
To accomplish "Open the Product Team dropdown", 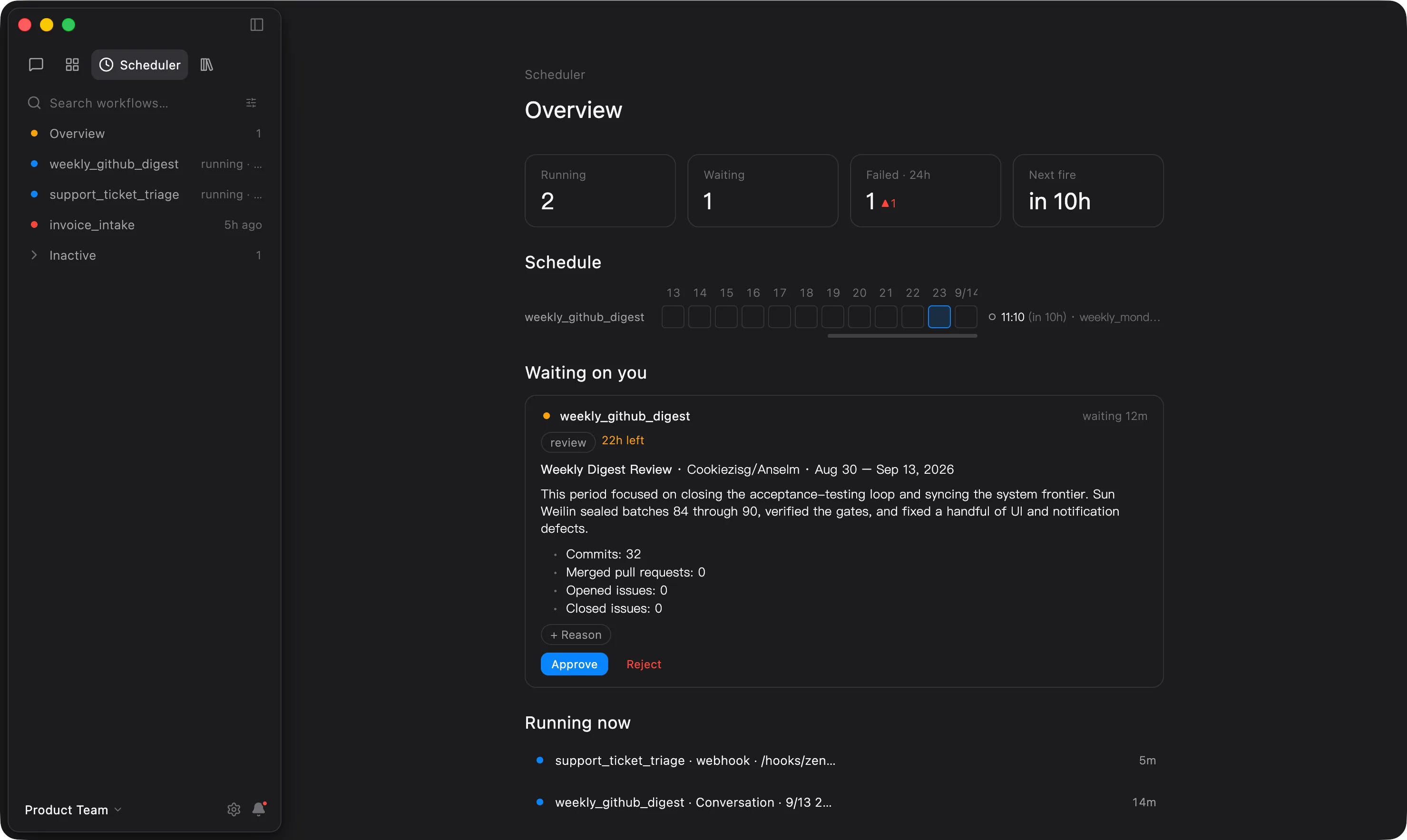I will pos(73,810).
